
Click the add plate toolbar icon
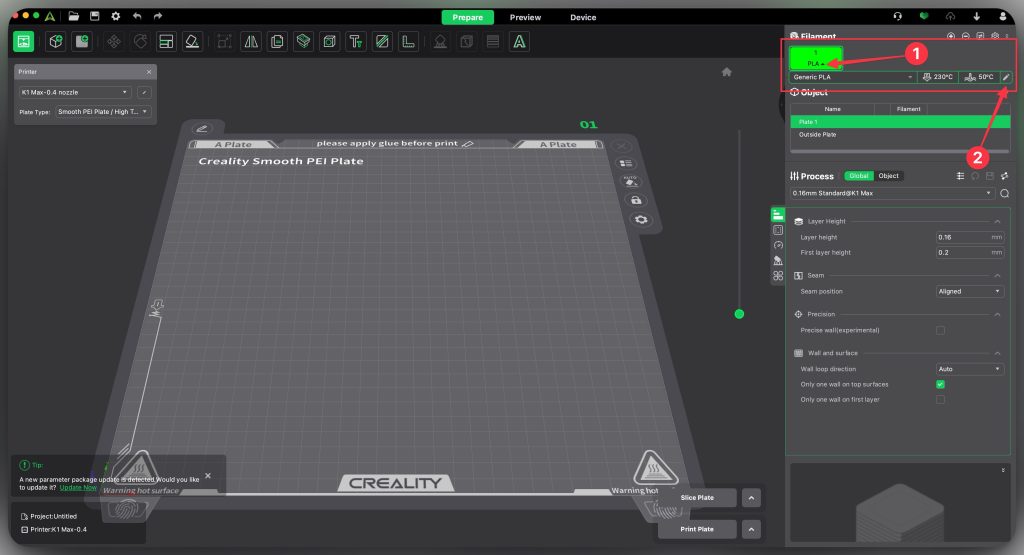[x=83, y=41]
